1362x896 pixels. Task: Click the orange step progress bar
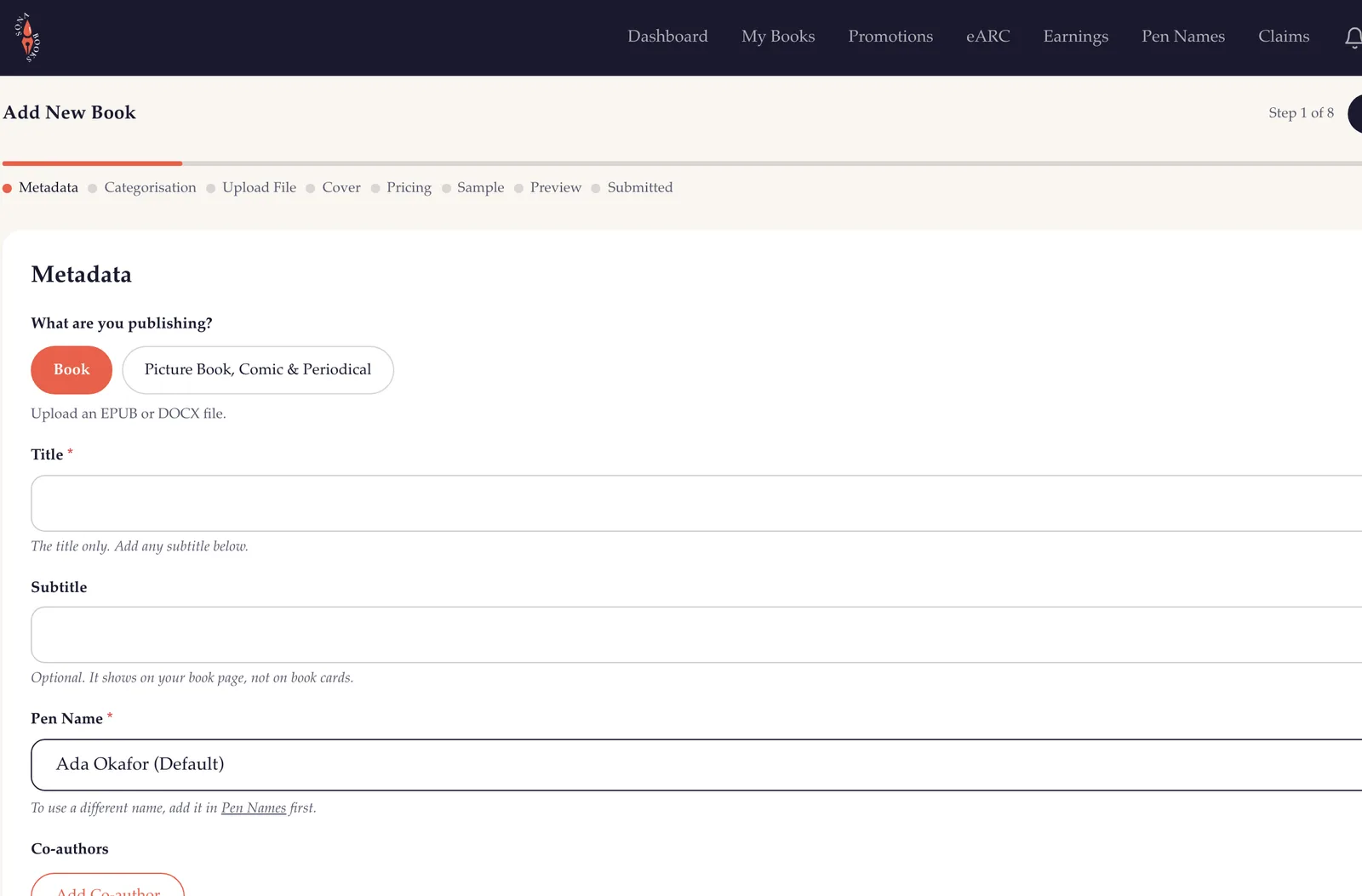point(92,163)
